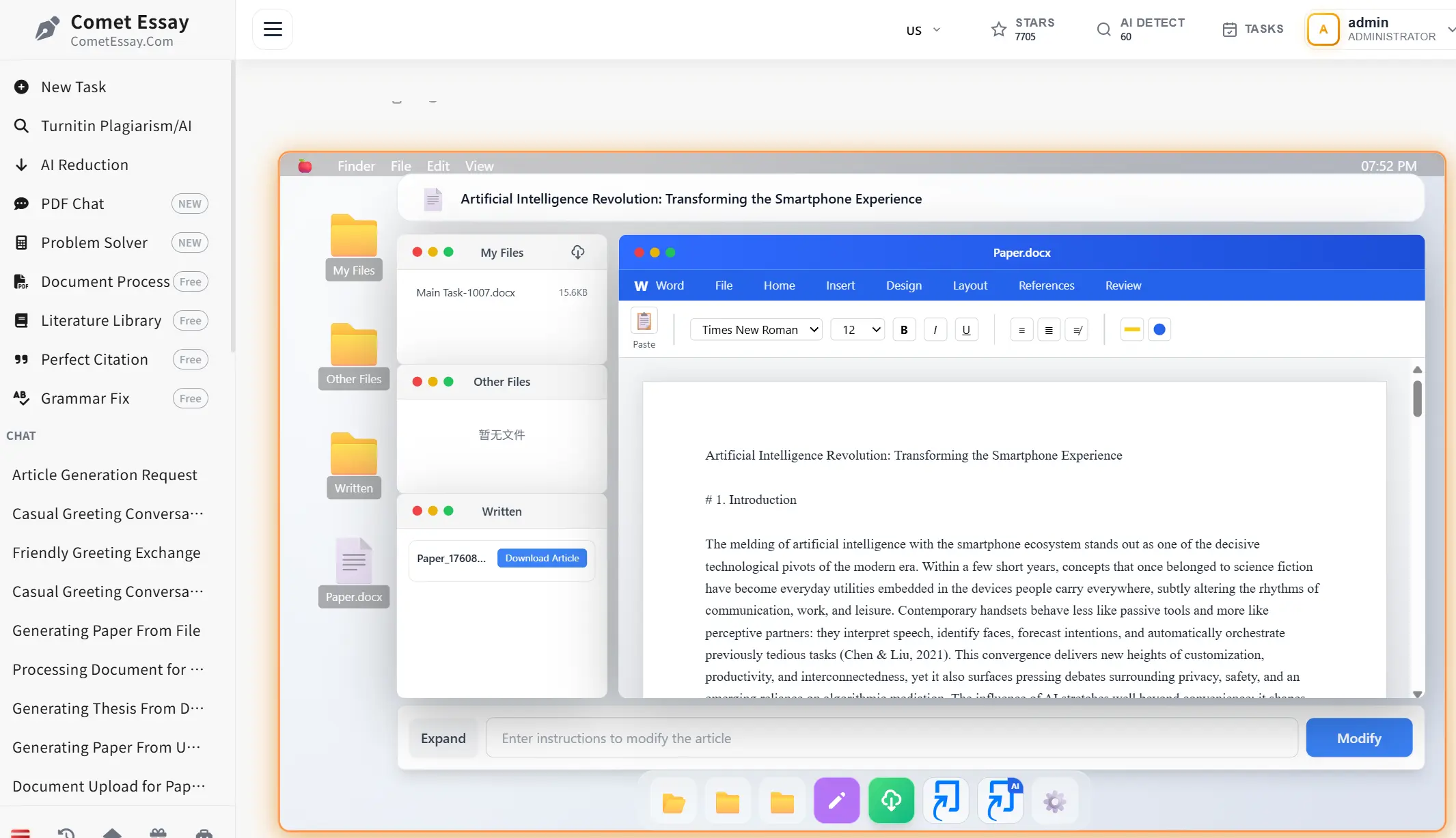Viewport: 1456px width, 838px height.
Task: Open the File tab in the Word ribbon
Action: coord(724,285)
